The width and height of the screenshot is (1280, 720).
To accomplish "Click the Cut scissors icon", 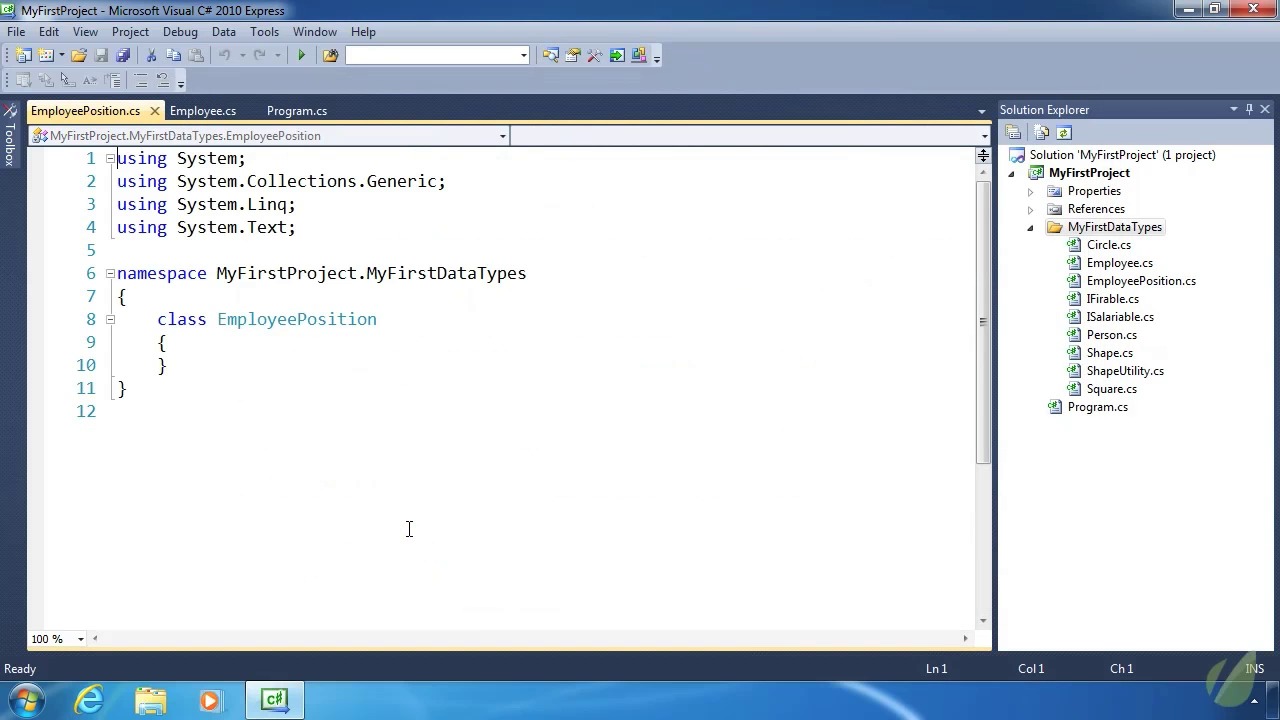I will point(152,56).
